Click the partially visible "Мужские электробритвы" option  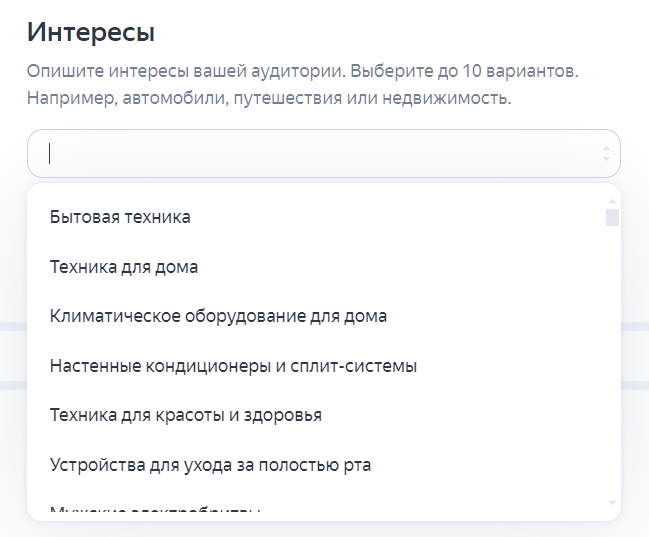pyautogui.click(x=155, y=508)
